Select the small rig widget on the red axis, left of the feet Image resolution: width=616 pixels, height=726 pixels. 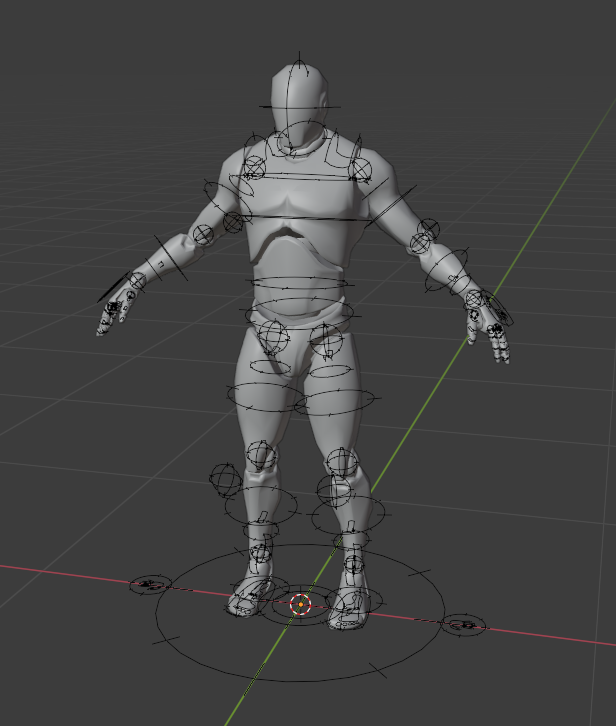150,584
